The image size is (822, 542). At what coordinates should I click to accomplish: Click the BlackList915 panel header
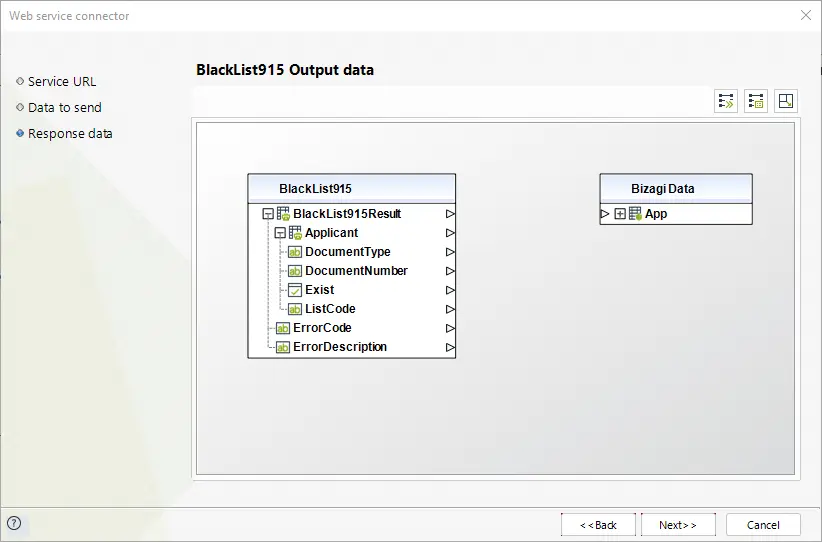pos(352,188)
